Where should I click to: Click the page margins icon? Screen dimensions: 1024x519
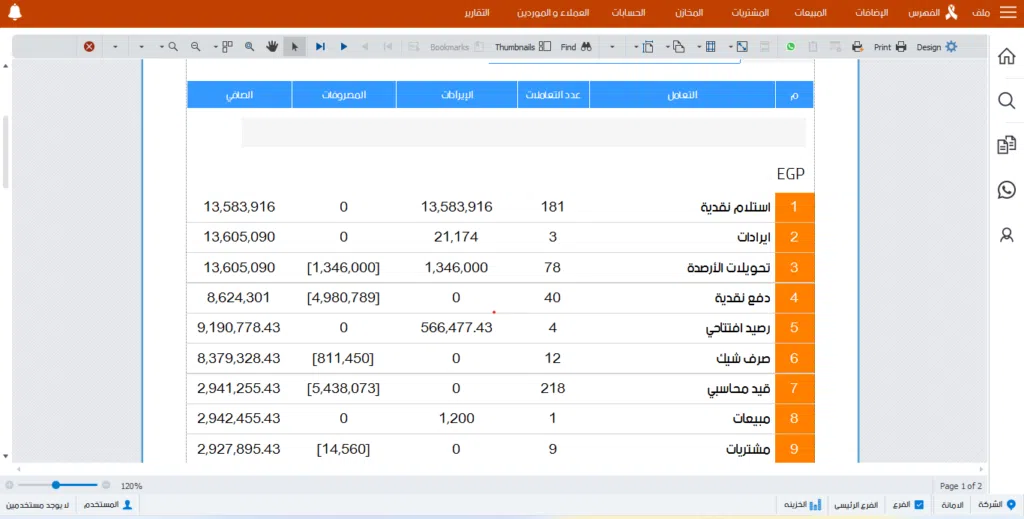point(711,47)
